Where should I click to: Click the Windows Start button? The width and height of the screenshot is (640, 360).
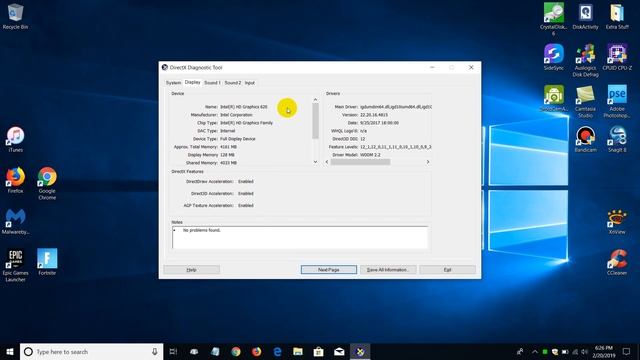point(10,351)
